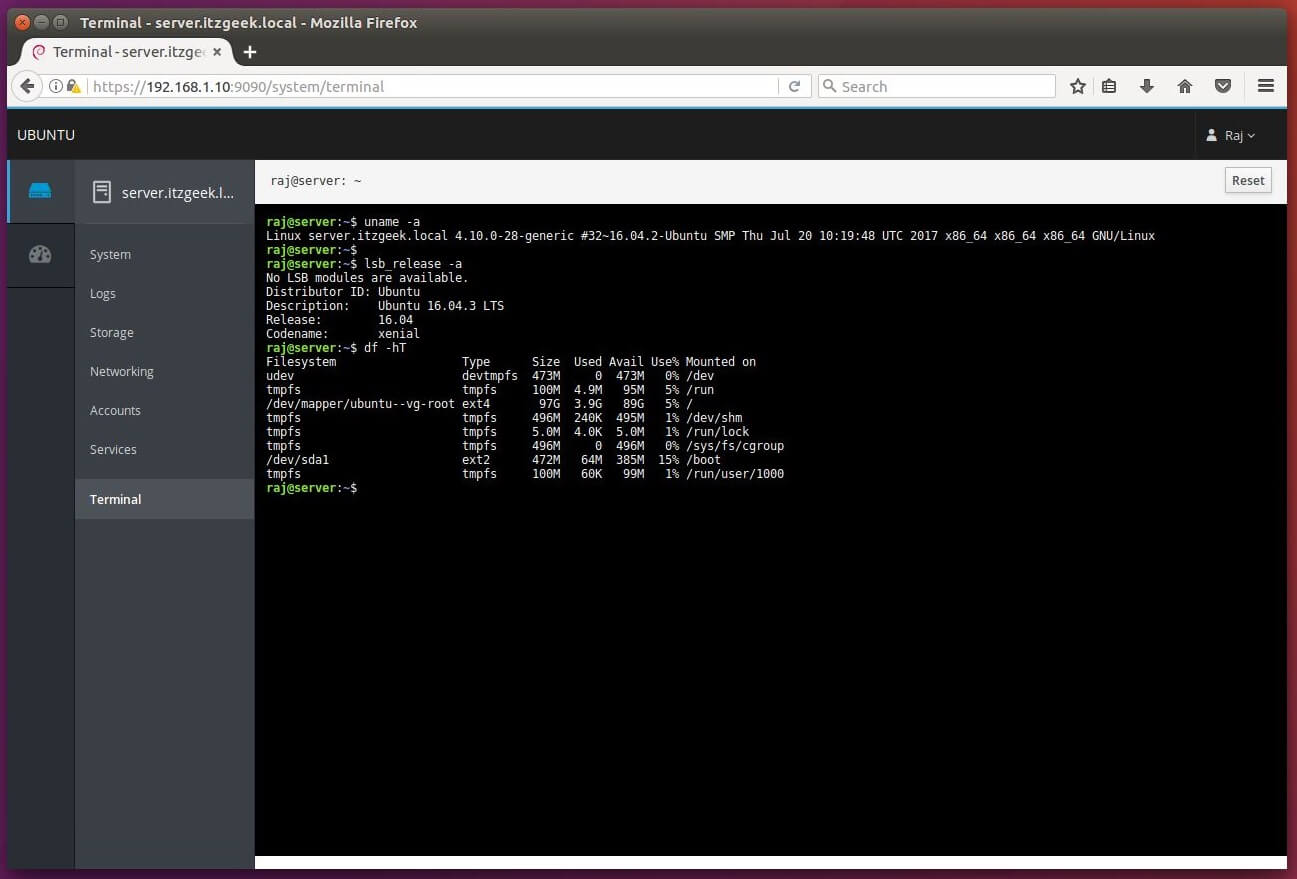This screenshot has width=1297, height=879.
Task: Click the blue server icon in the left sidebar
Action: click(40, 191)
